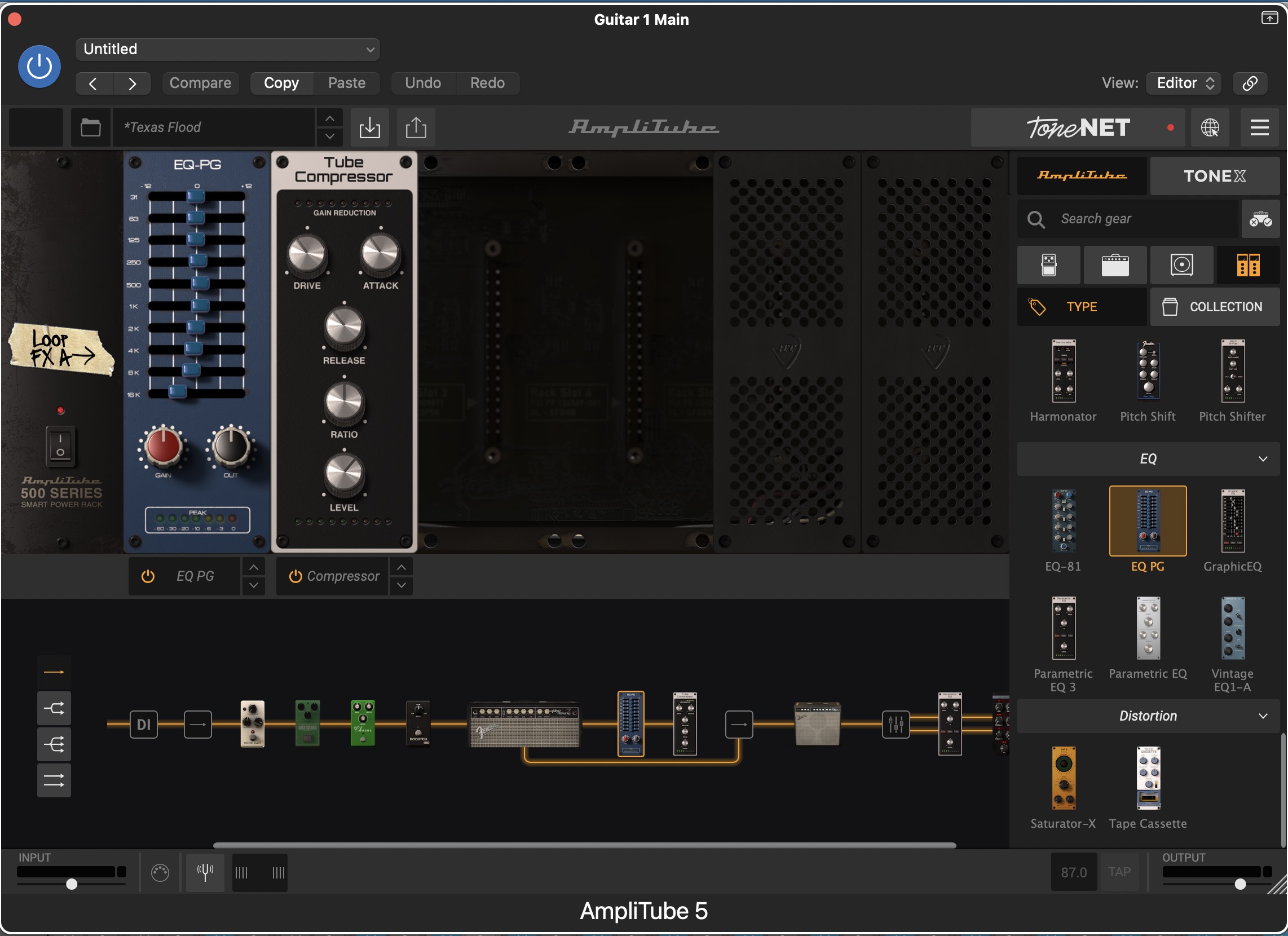Go to next setting arrow
The height and width of the screenshot is (936, 1288).
click(132, 83)
